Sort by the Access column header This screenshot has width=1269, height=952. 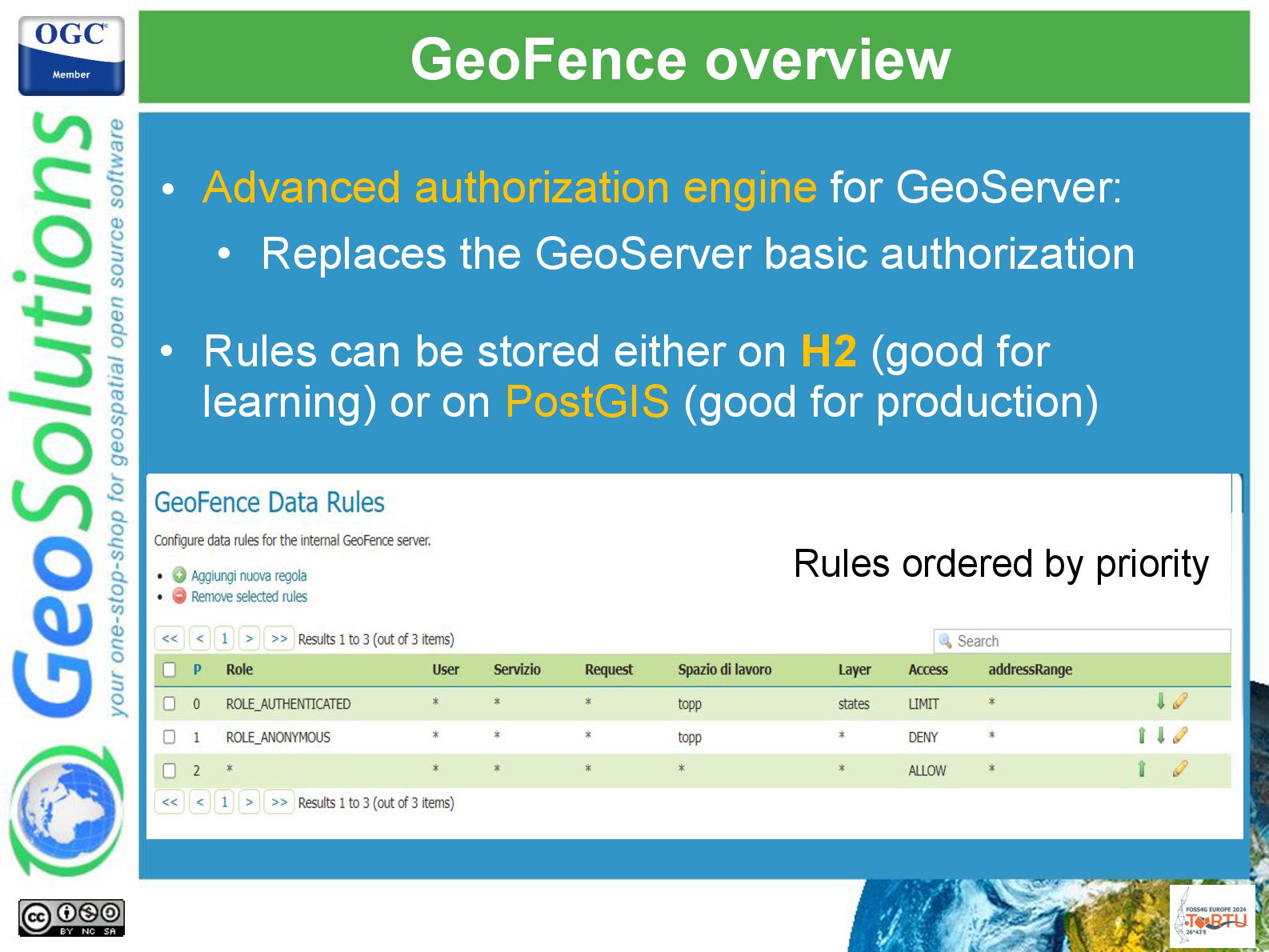click(928, 670)
